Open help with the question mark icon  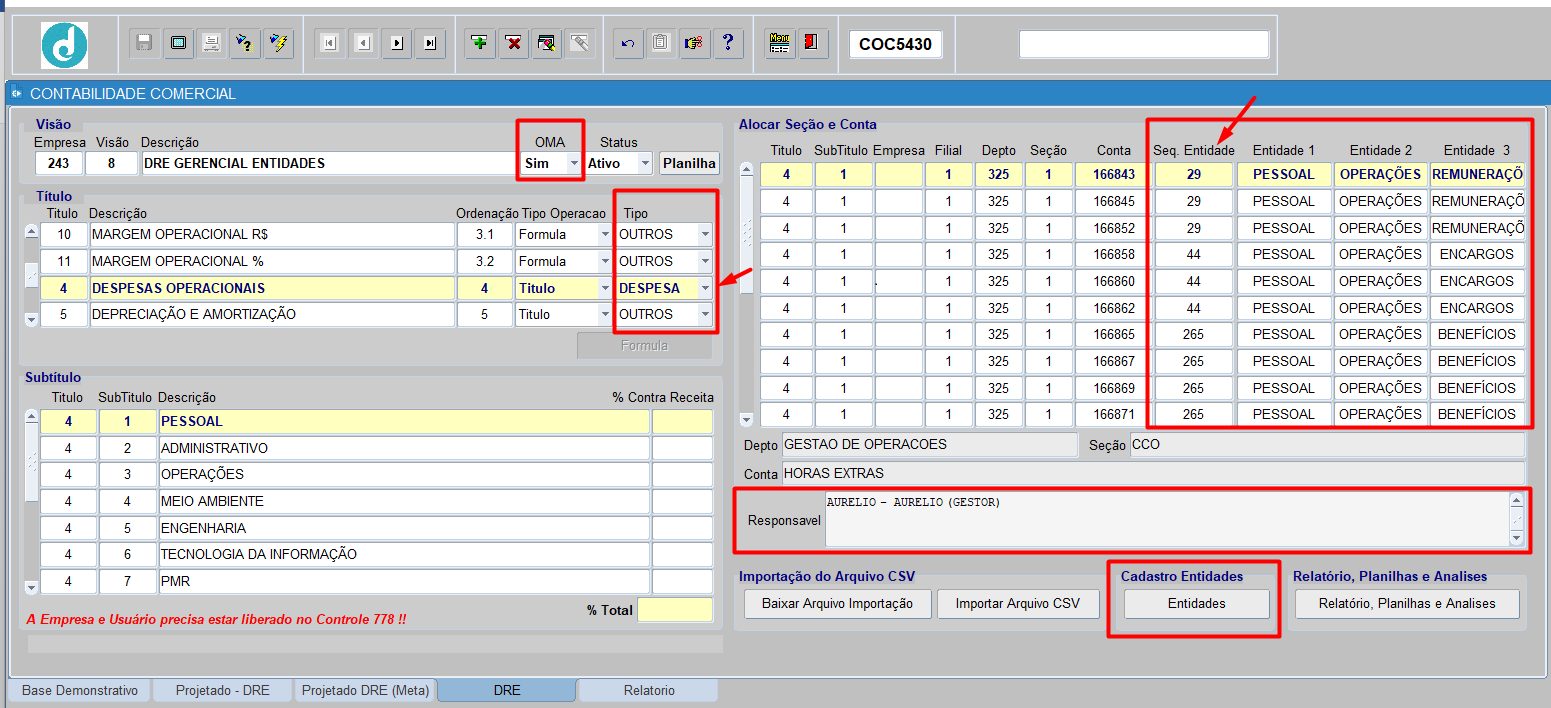coord(727,43)
